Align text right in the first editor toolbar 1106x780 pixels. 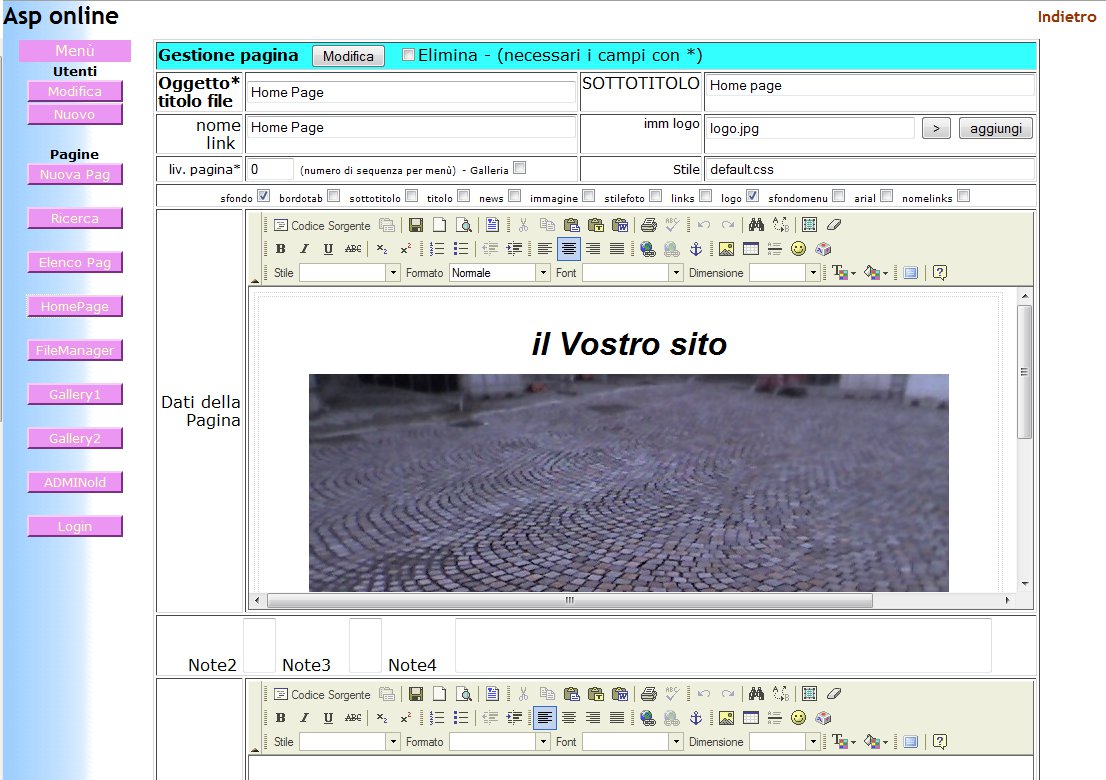point(592,249)
